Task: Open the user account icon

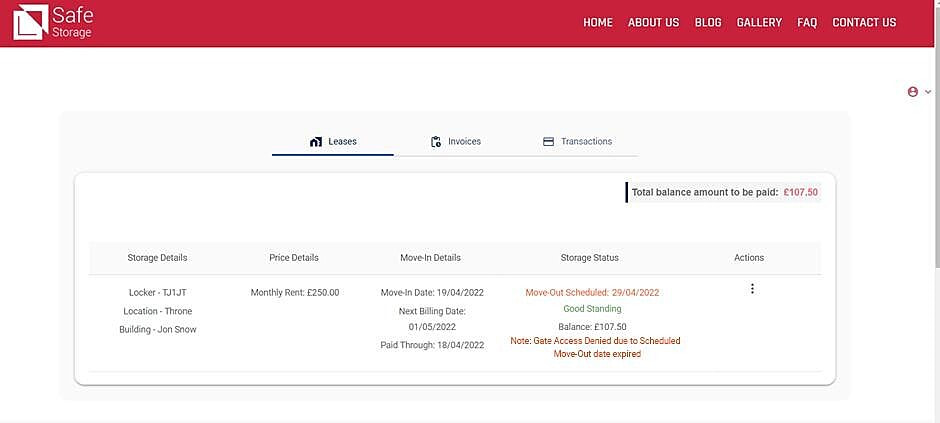Action: (912, 92)
